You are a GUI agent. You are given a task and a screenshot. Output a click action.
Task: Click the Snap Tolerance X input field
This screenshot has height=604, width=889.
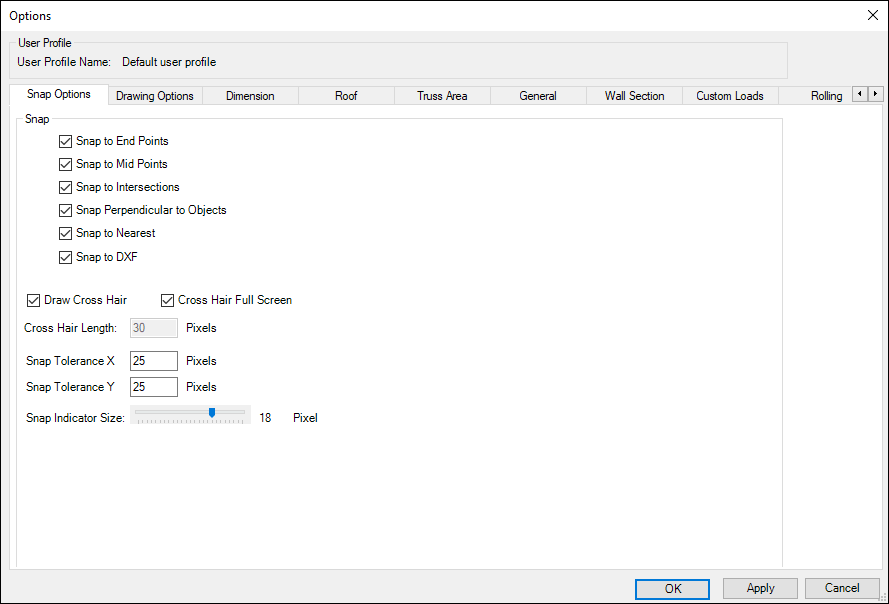point(153,361)
